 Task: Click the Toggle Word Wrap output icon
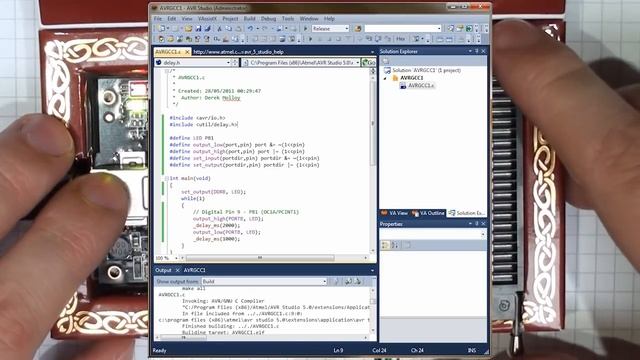[x=358, y=282]
